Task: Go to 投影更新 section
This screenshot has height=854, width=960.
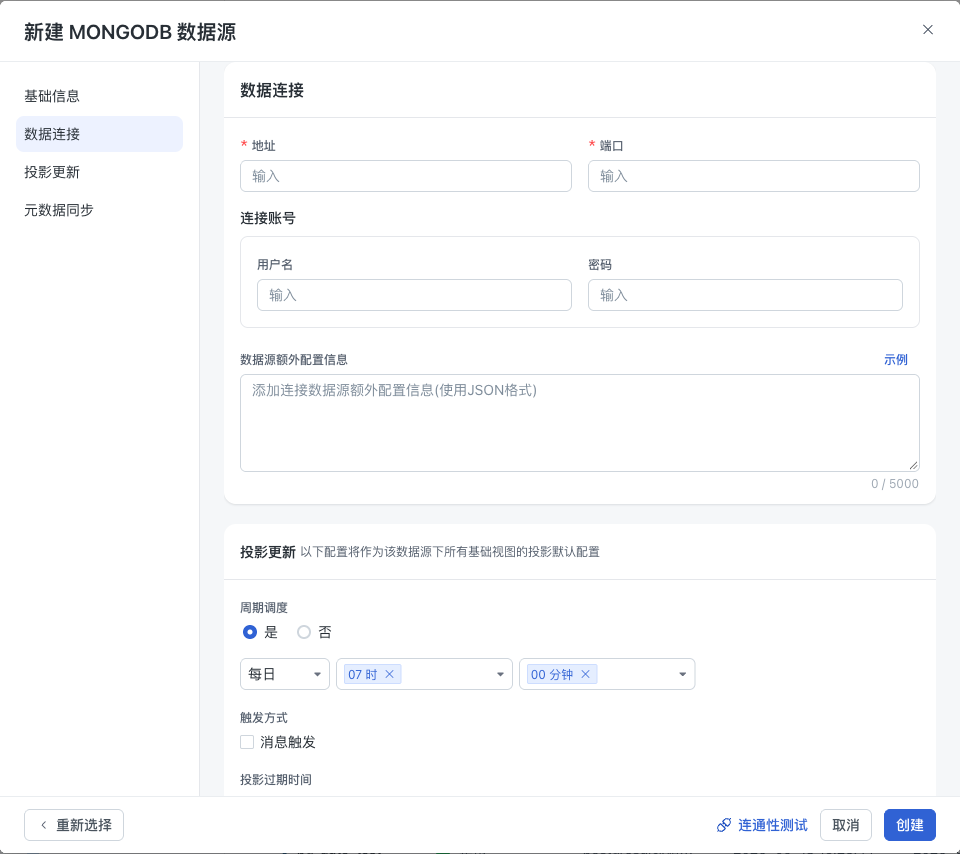Action: (99, 172)
